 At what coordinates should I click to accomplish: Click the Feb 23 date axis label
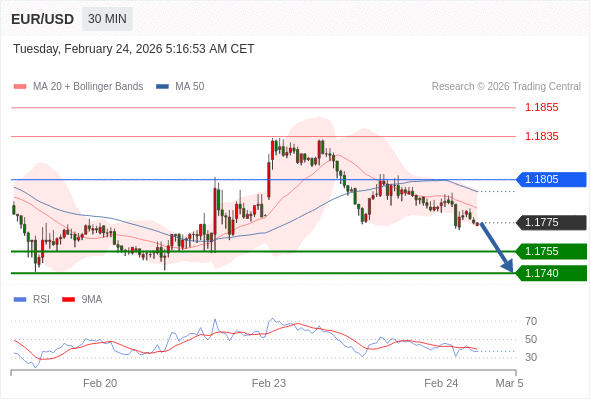269,383
